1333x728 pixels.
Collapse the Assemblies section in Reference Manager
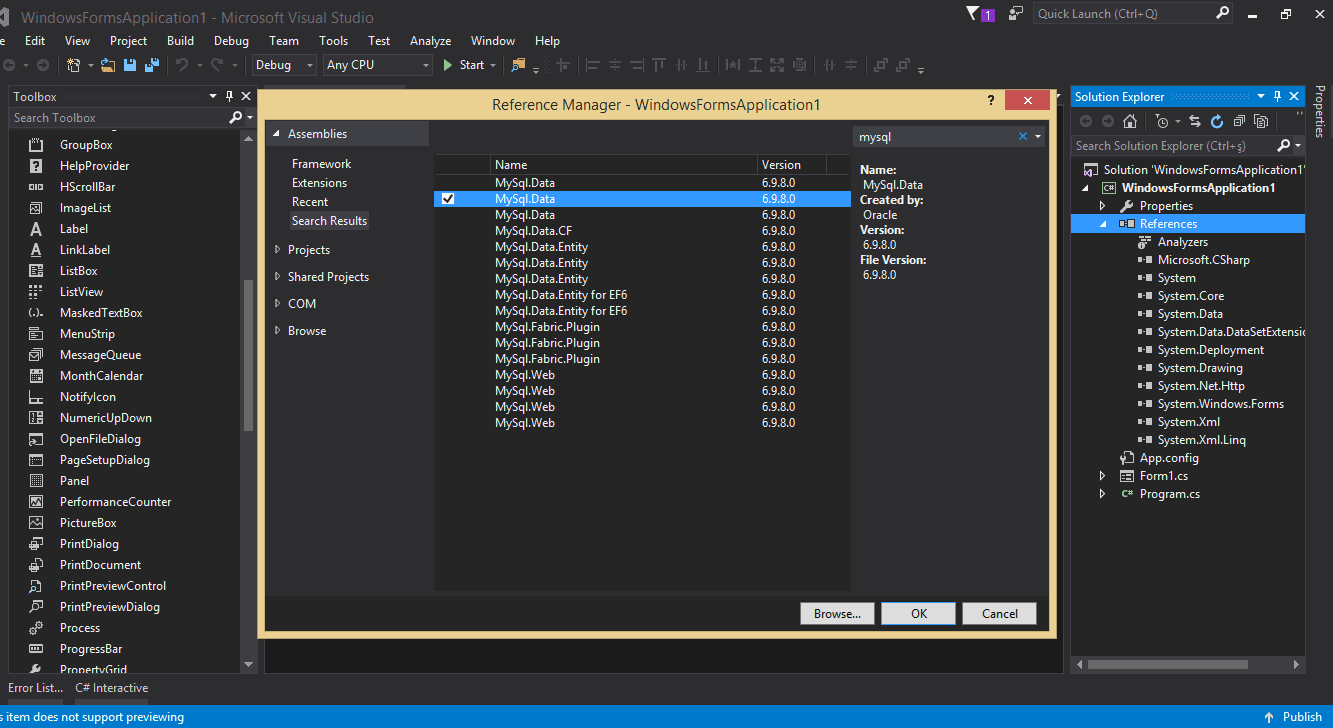click(277, 134)
